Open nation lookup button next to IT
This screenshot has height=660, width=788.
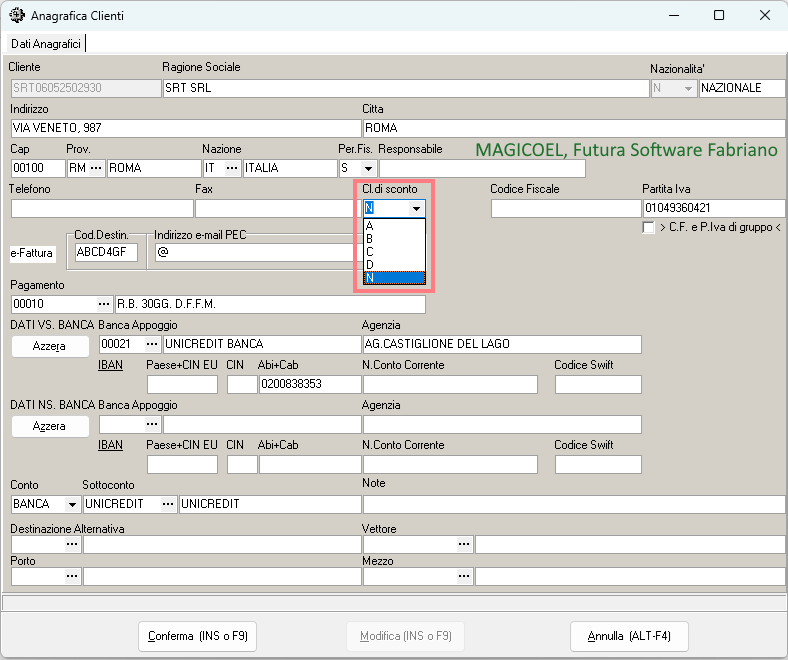click(x=232, y=168)
